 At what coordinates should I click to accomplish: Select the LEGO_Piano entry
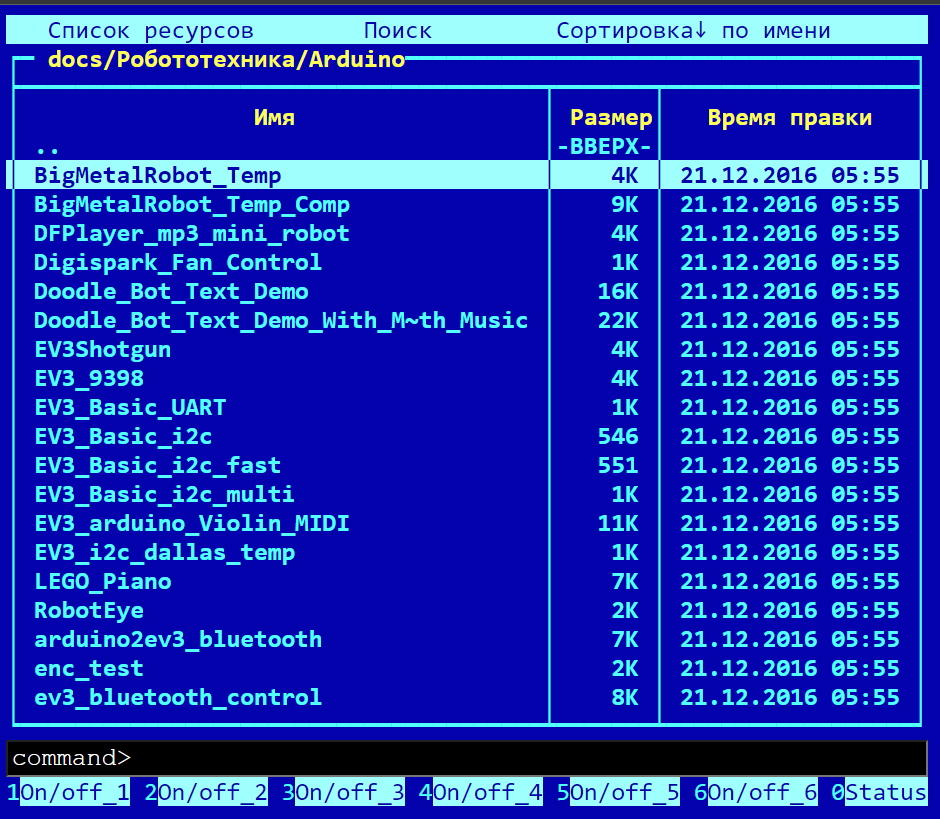tap(102, 582)
